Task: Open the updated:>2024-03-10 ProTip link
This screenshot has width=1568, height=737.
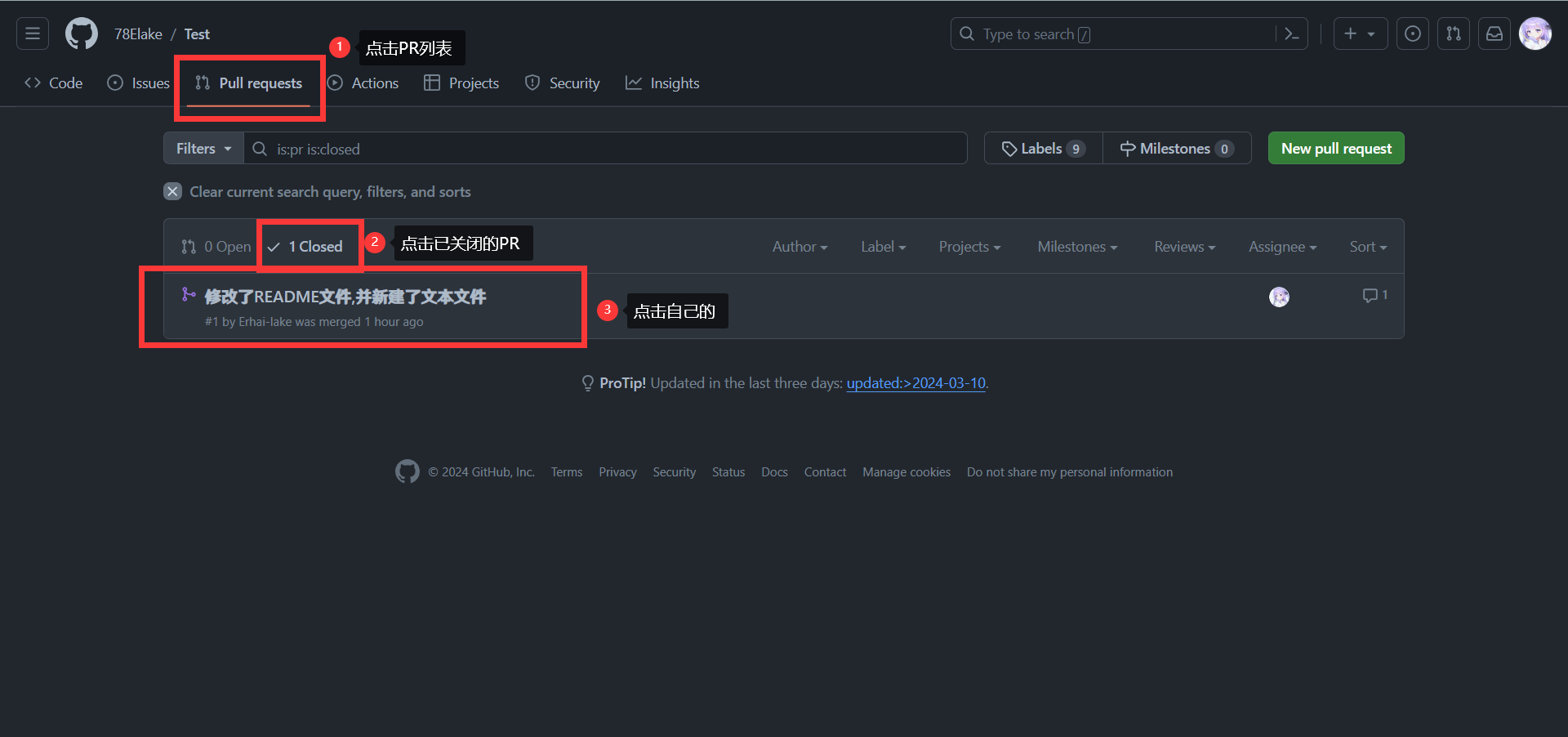Action: [915, 383]
